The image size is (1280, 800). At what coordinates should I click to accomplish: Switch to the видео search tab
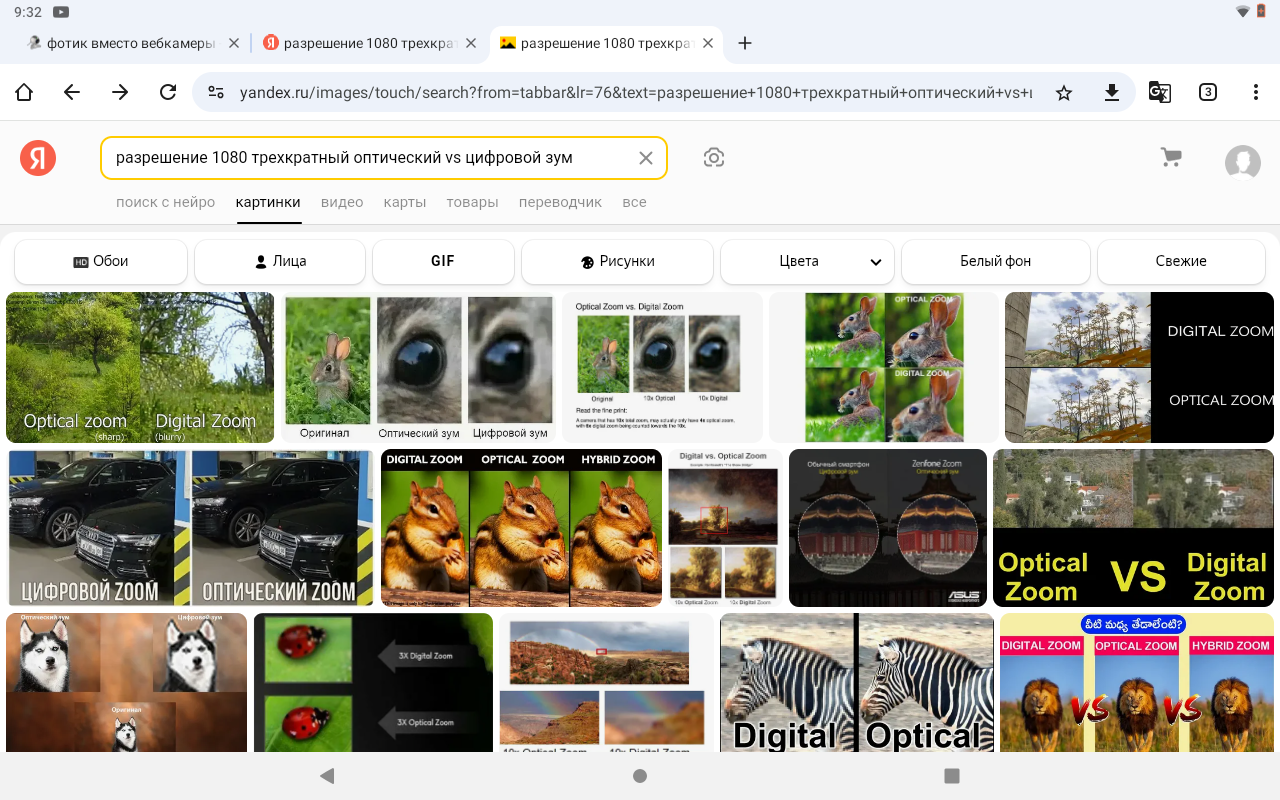tap(342, 202)
